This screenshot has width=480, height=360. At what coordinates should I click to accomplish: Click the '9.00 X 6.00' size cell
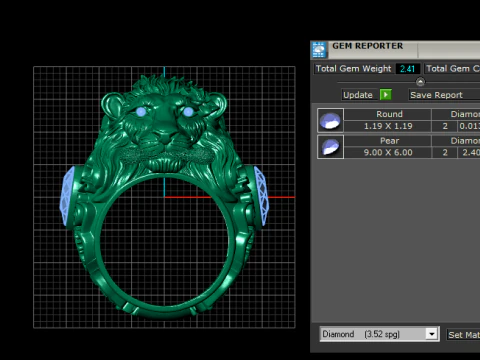[x=387, y=153]
